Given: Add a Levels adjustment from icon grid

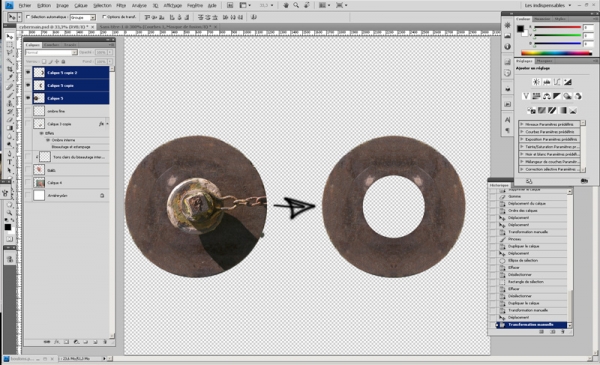Looking at the screenshot, I should pyautogui.click(x=546, y=82).
